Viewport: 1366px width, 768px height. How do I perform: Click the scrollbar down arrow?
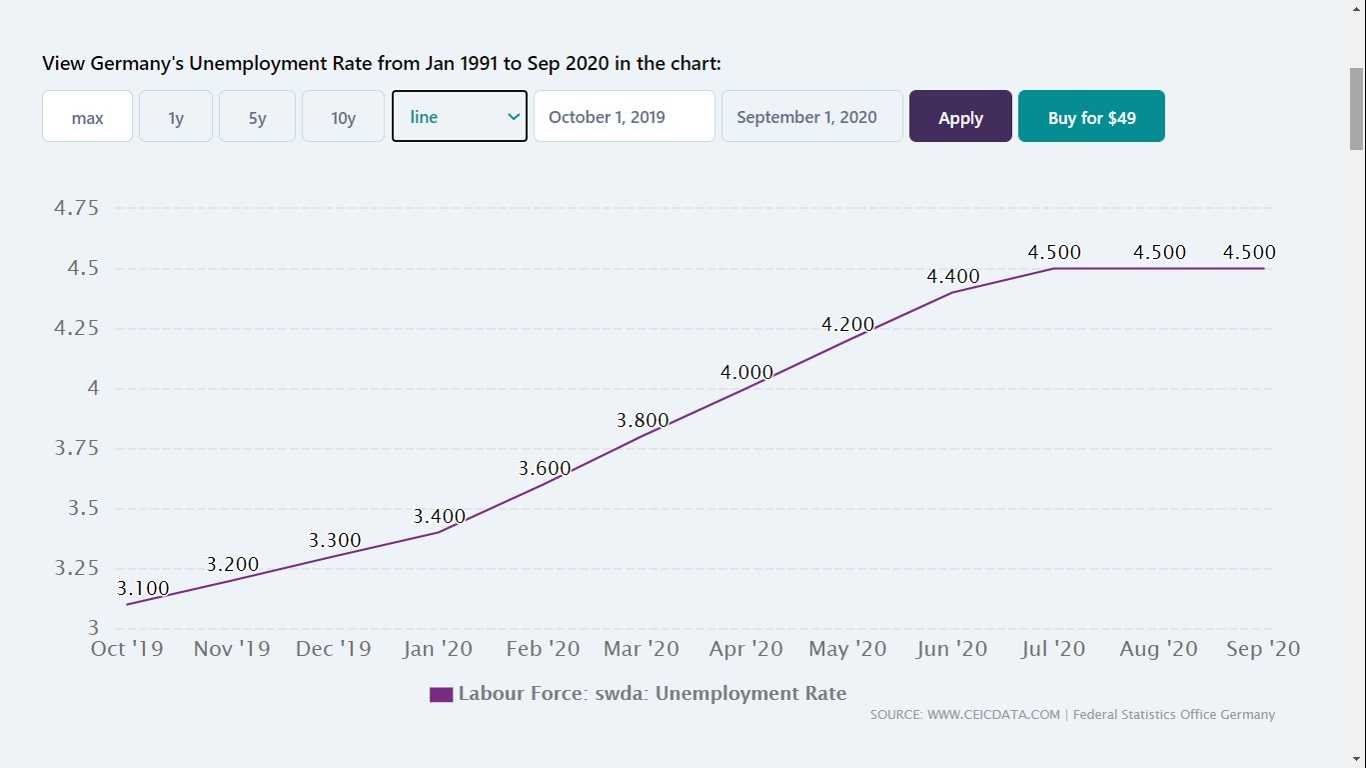point(1357,759)
